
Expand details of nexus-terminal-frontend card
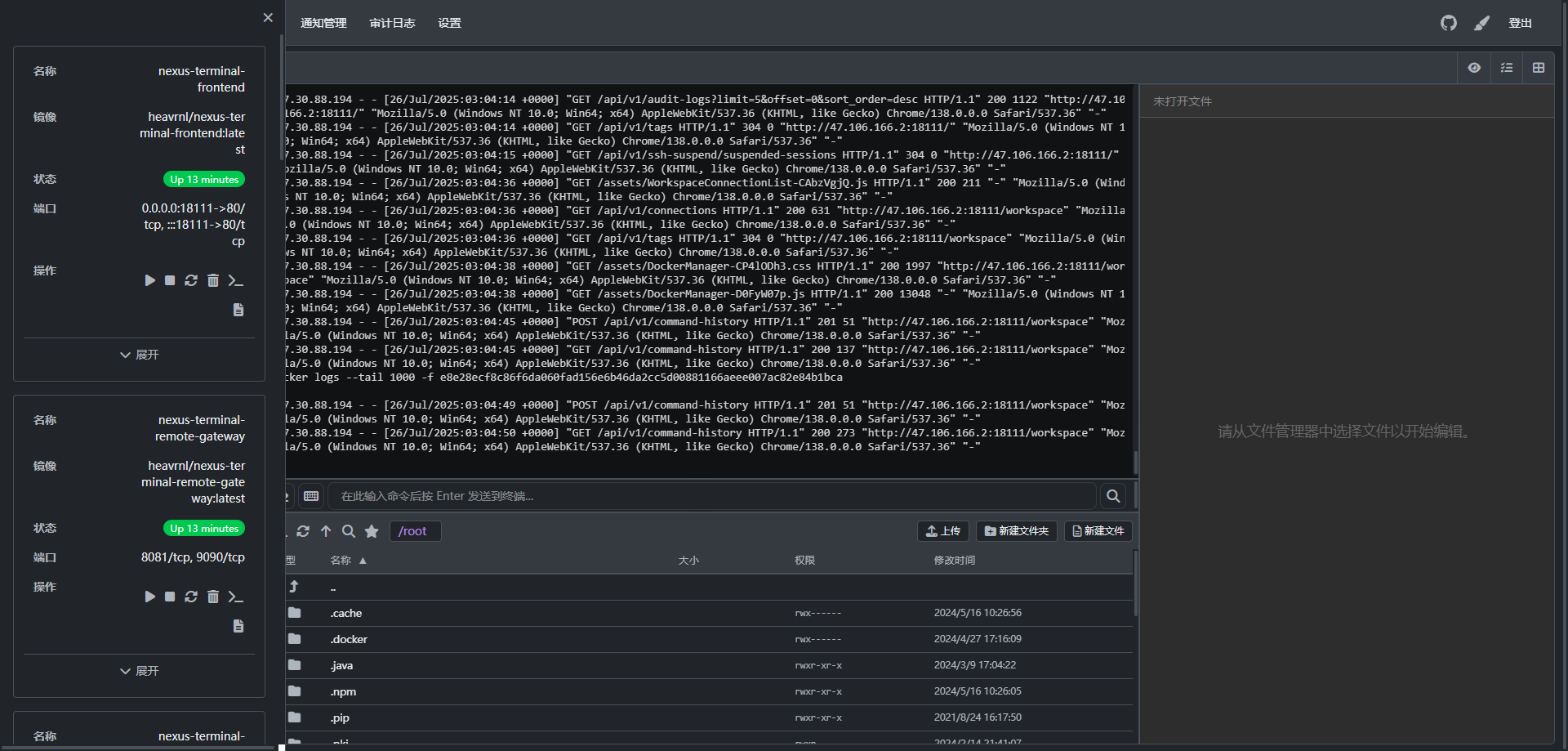[139, 355]
